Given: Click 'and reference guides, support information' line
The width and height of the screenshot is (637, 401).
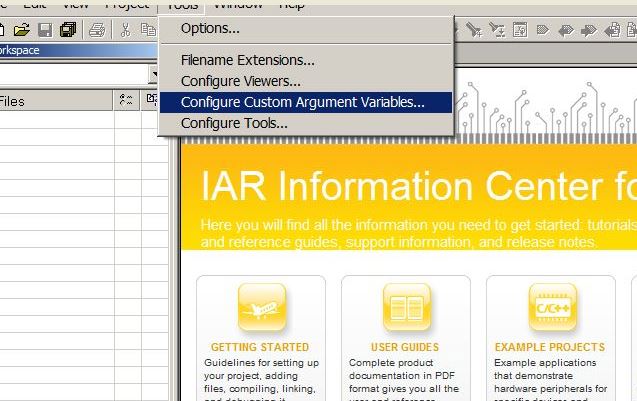Looking at the screenshot, I should pos(399,243).
